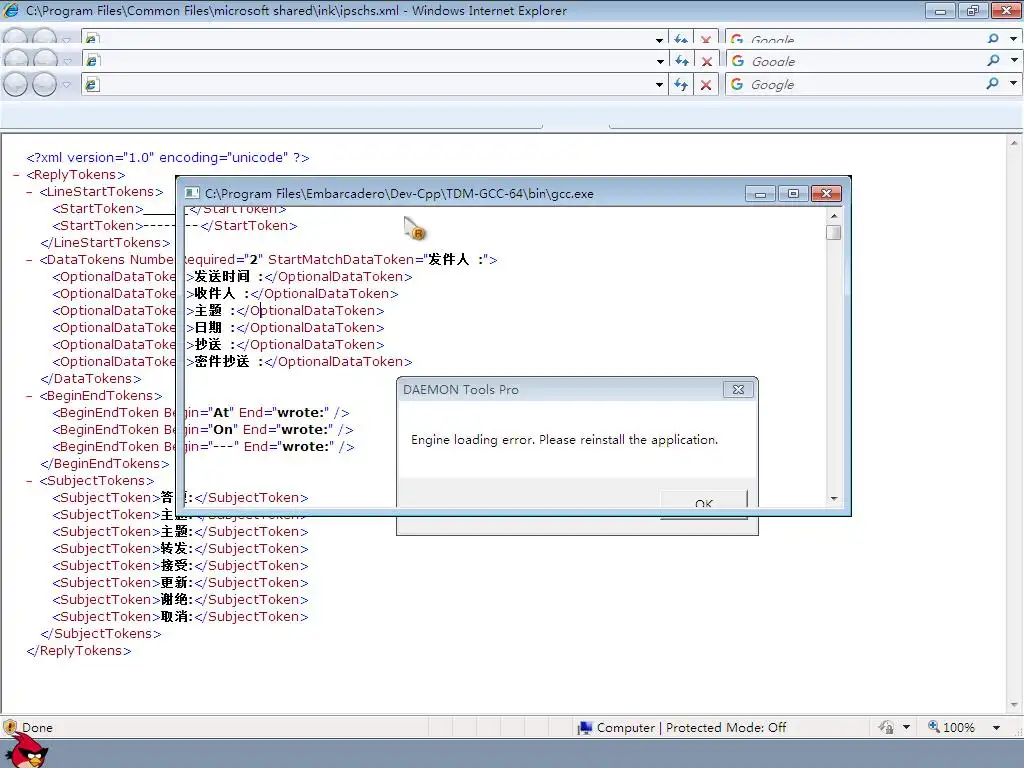This screenshot has width=1024, height=768.
Task: Click the Angry Birds taskbar icon
Action: coord(26,751)
